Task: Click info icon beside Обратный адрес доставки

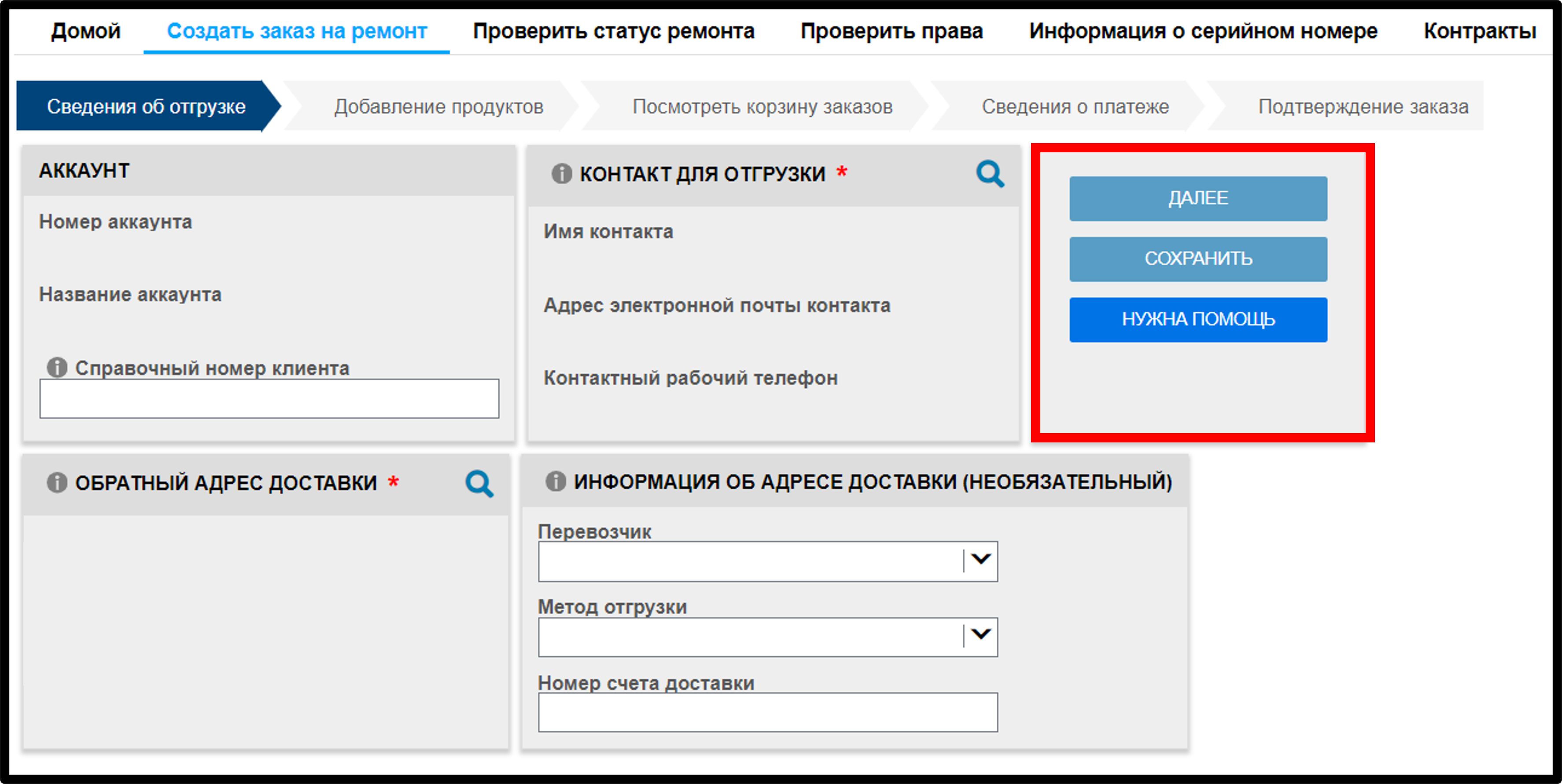Action: pos(57,482)
